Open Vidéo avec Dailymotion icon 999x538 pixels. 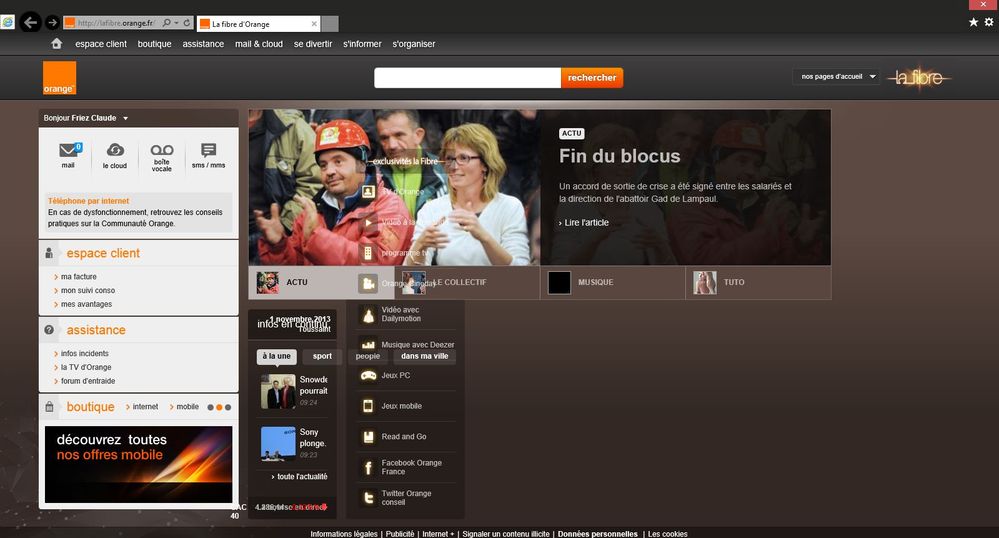pyautogui.click(x=368, y=314)
